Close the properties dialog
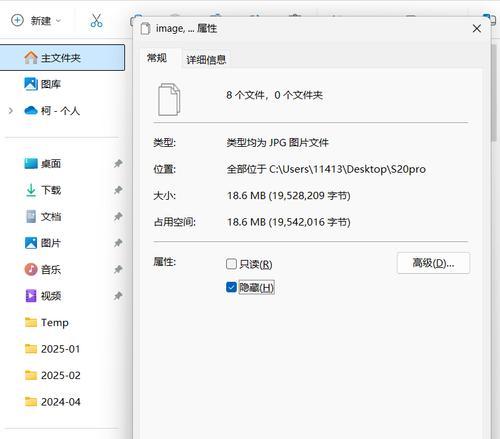This screenshot has width=500, height=439. (477, 29)
